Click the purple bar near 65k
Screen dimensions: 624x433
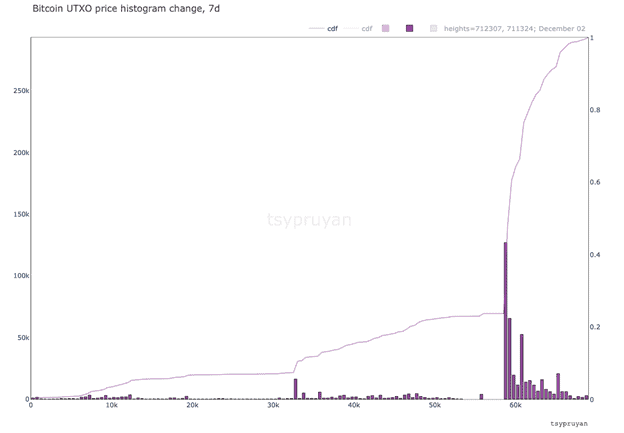(x=558, y=386)
